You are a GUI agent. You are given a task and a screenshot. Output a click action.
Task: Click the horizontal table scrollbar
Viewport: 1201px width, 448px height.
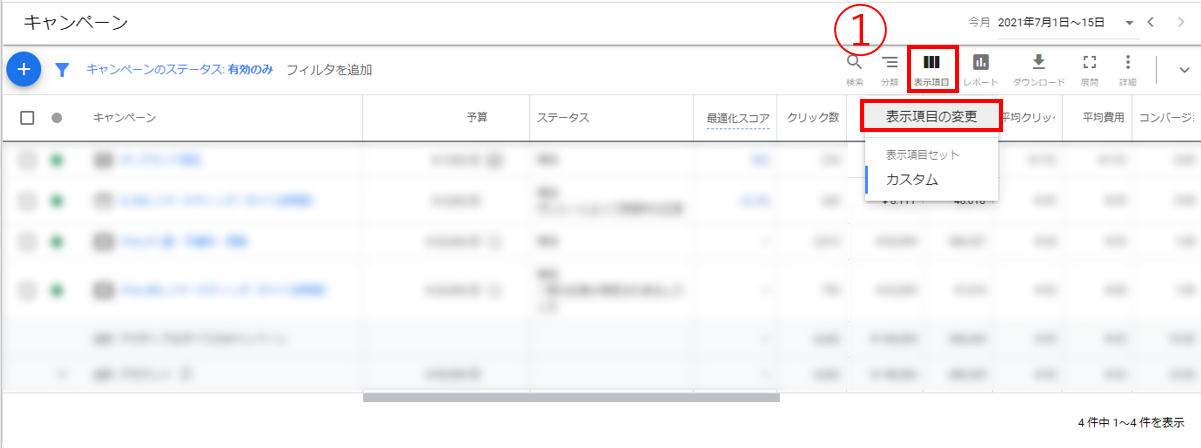[570, 397]
